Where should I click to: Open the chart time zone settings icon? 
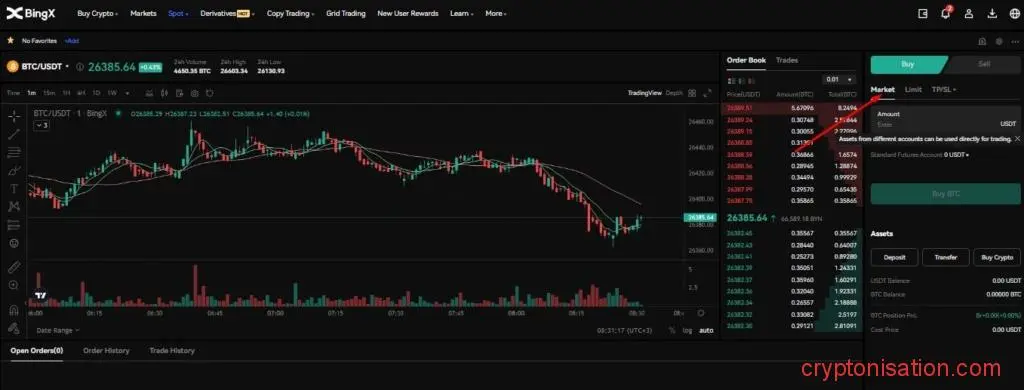pos(701,313)
